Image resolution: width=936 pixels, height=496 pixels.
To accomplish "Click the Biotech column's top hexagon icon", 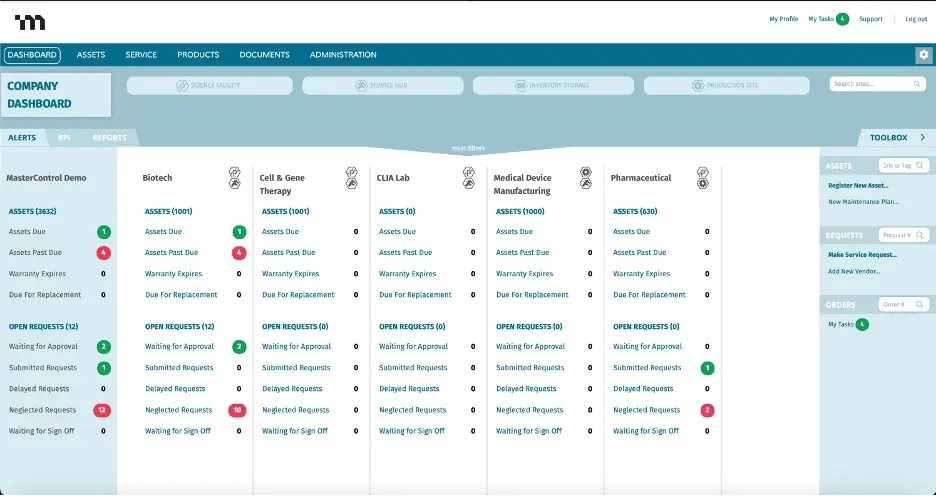I will point(234,172).
